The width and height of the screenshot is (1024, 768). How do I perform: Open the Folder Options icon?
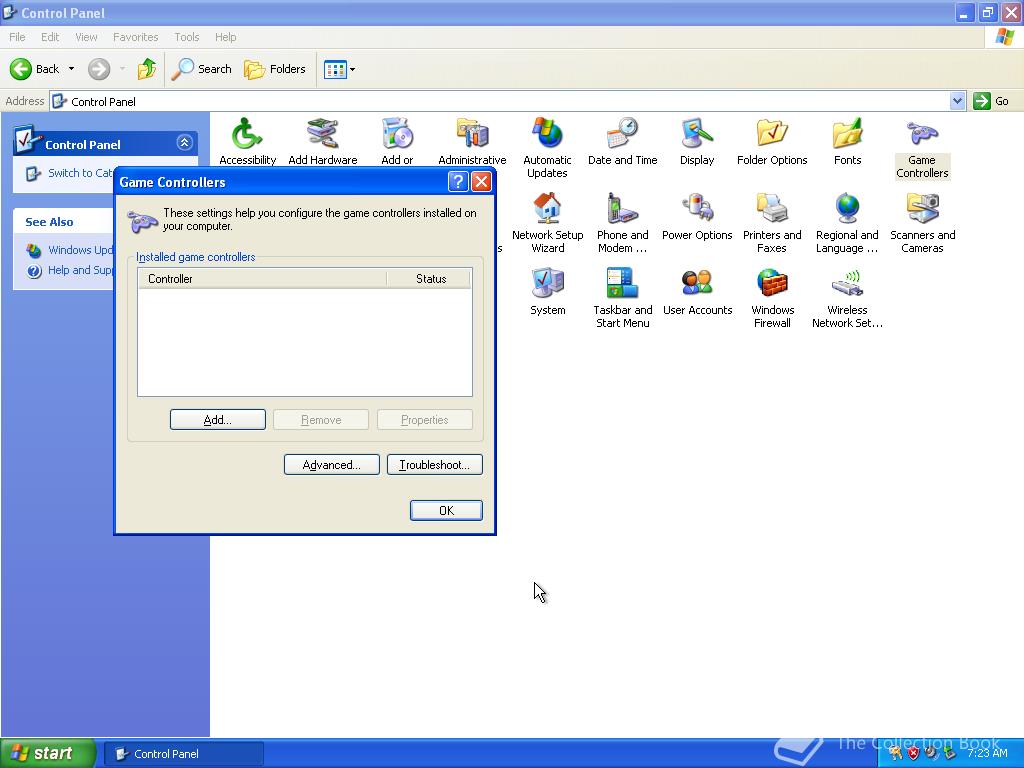coord(772,142)
